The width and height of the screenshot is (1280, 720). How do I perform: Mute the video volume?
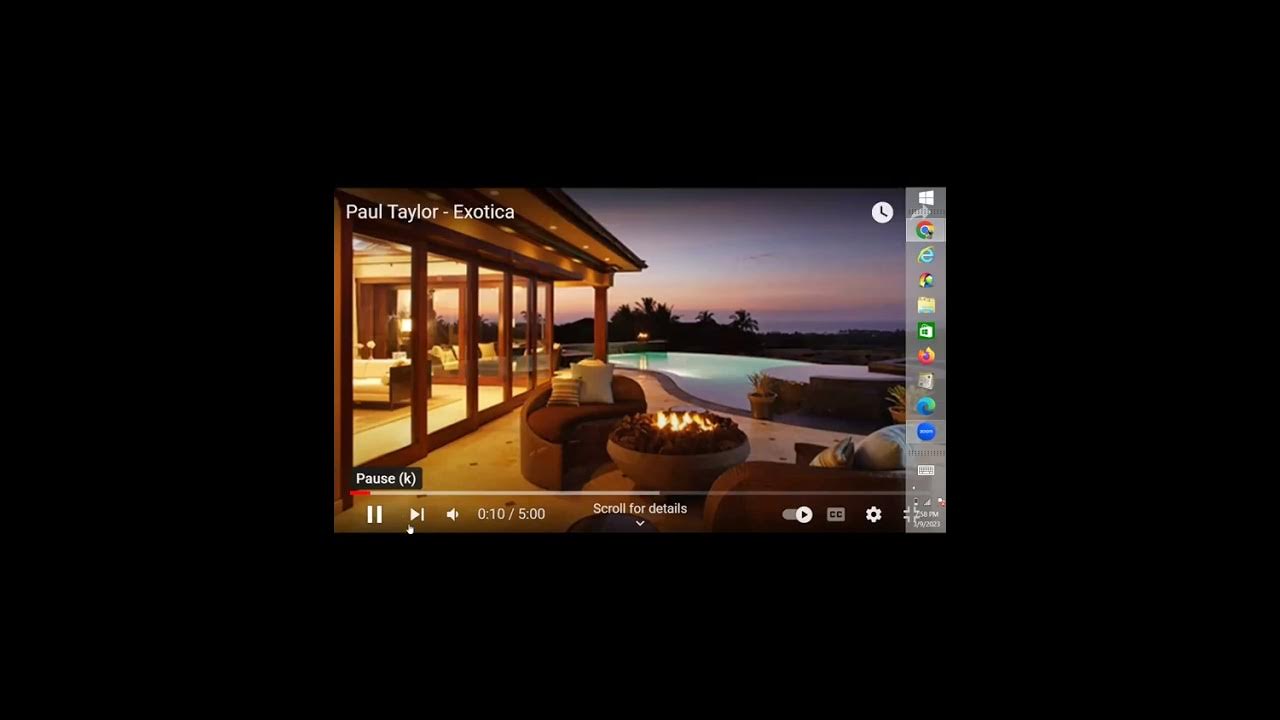453,514
